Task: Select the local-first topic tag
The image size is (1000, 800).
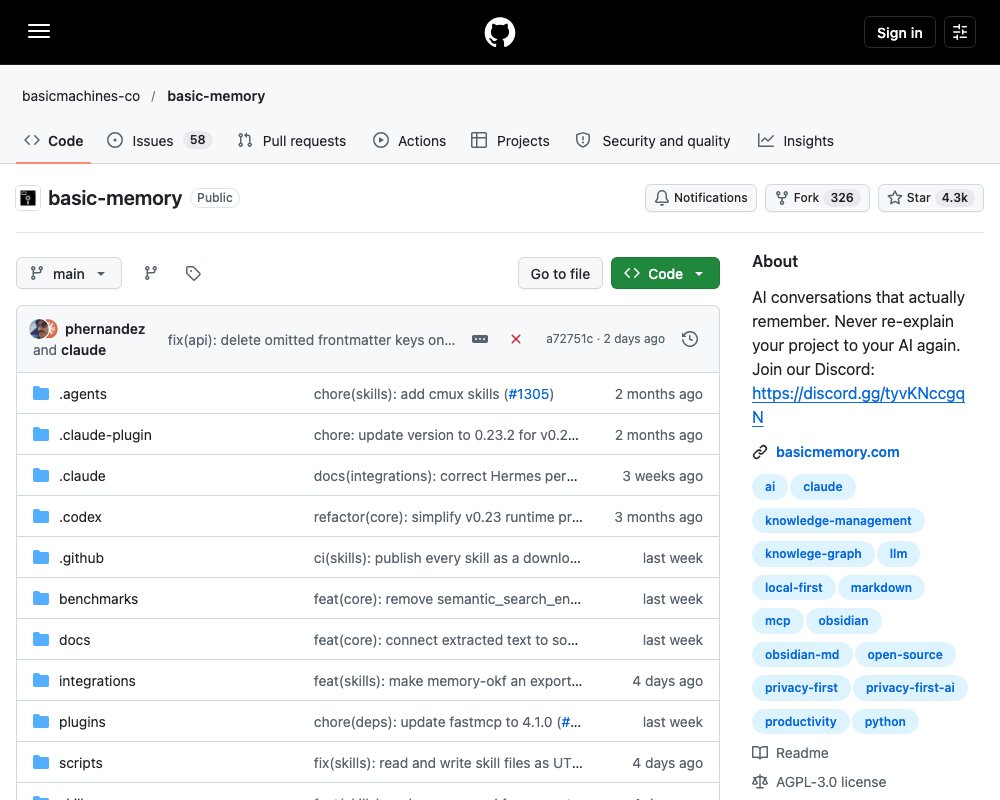Action: (793, 587)
